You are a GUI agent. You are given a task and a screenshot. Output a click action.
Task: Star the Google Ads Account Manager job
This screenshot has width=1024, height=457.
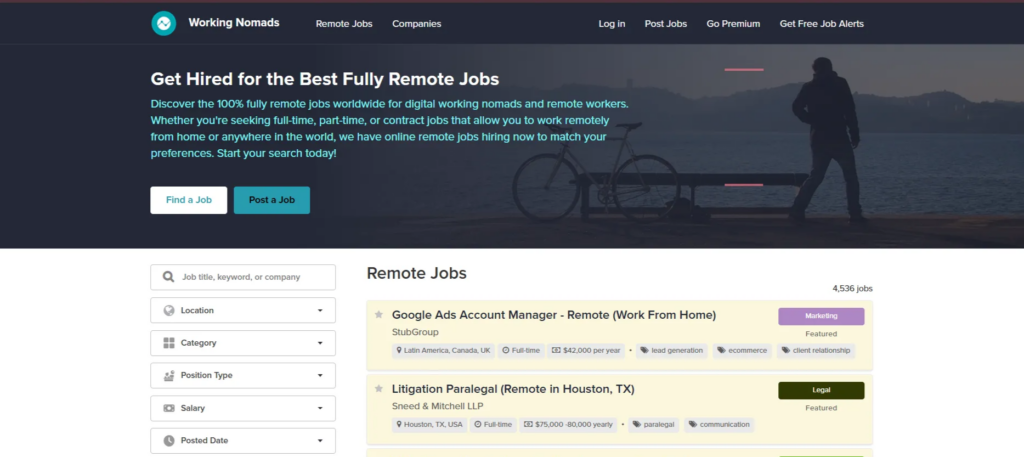[379, 315]
